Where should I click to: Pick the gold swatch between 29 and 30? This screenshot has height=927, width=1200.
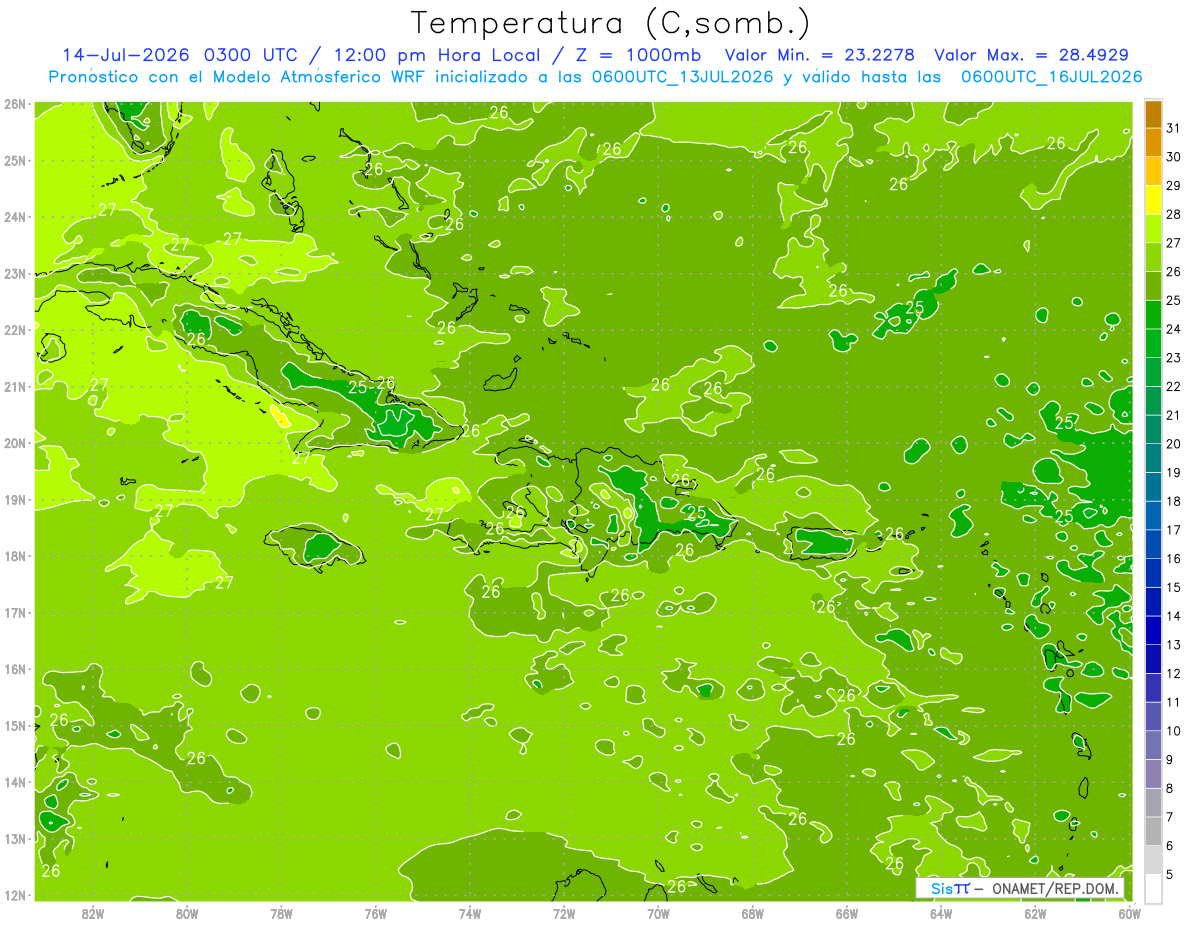point(1153,172)
